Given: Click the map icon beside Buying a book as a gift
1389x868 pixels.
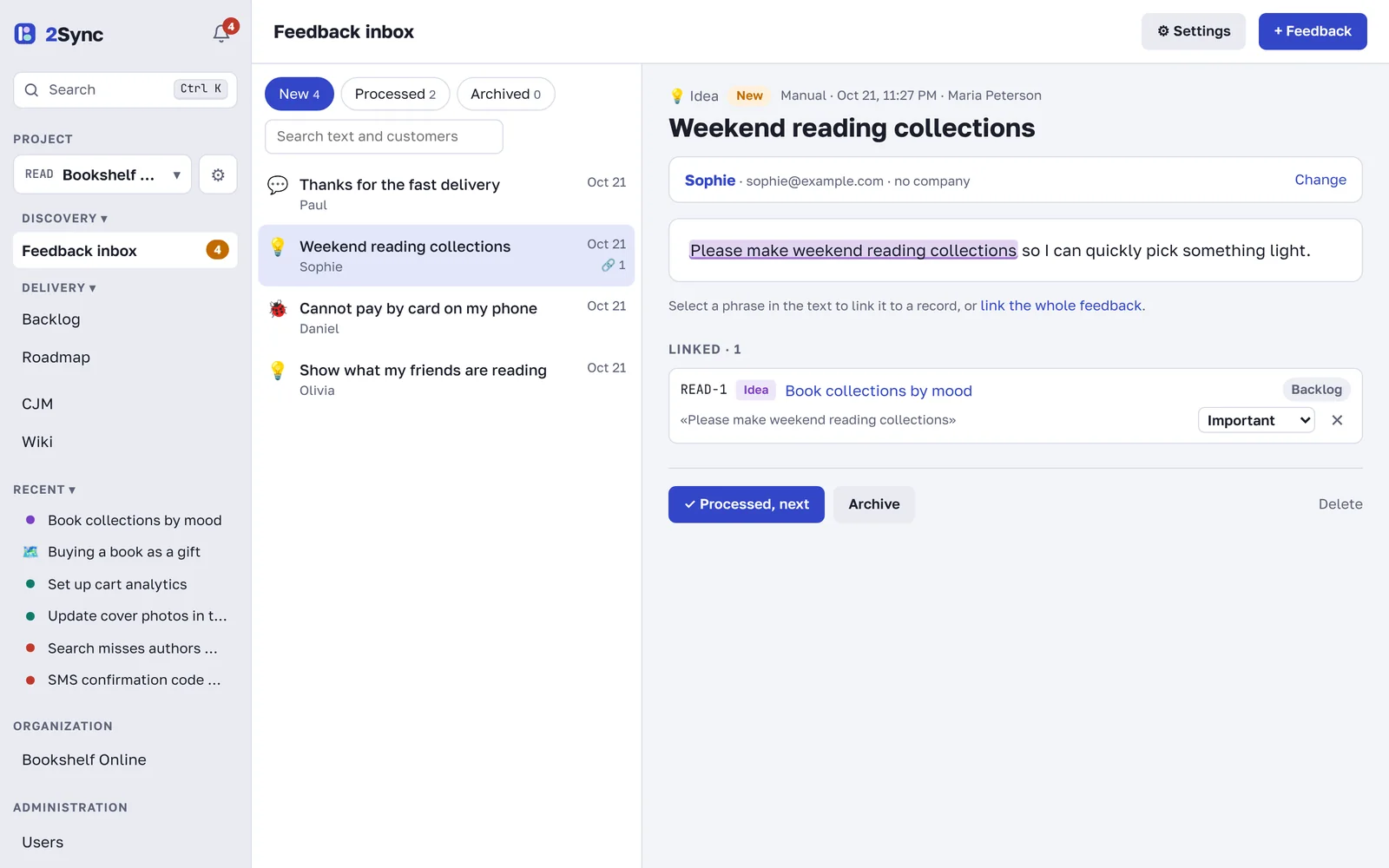Looking at the screenshot, I should point(30,552).
